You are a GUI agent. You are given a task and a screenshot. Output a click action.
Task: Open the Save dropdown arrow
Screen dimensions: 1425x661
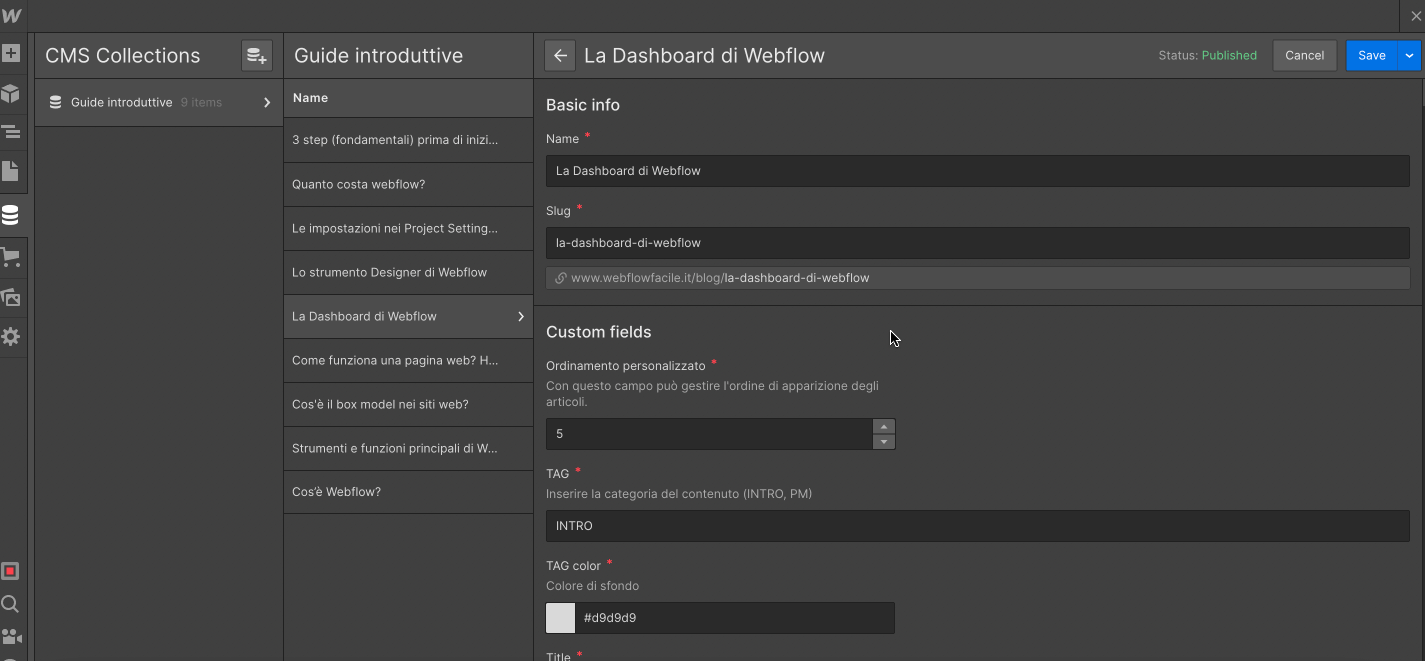tap(1409, 56)
